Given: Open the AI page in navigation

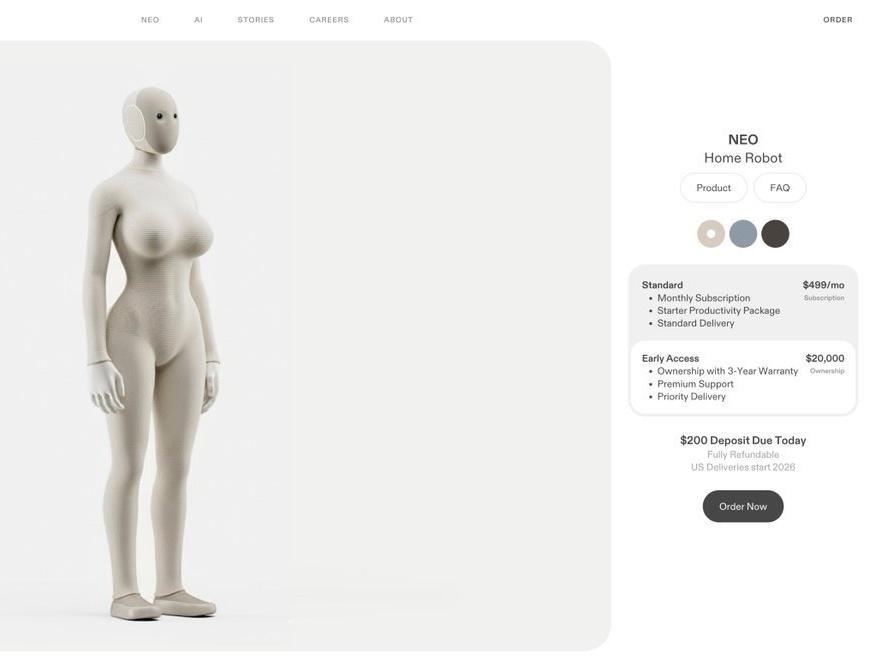Looking at the screenshot, I should click(198, 20).
